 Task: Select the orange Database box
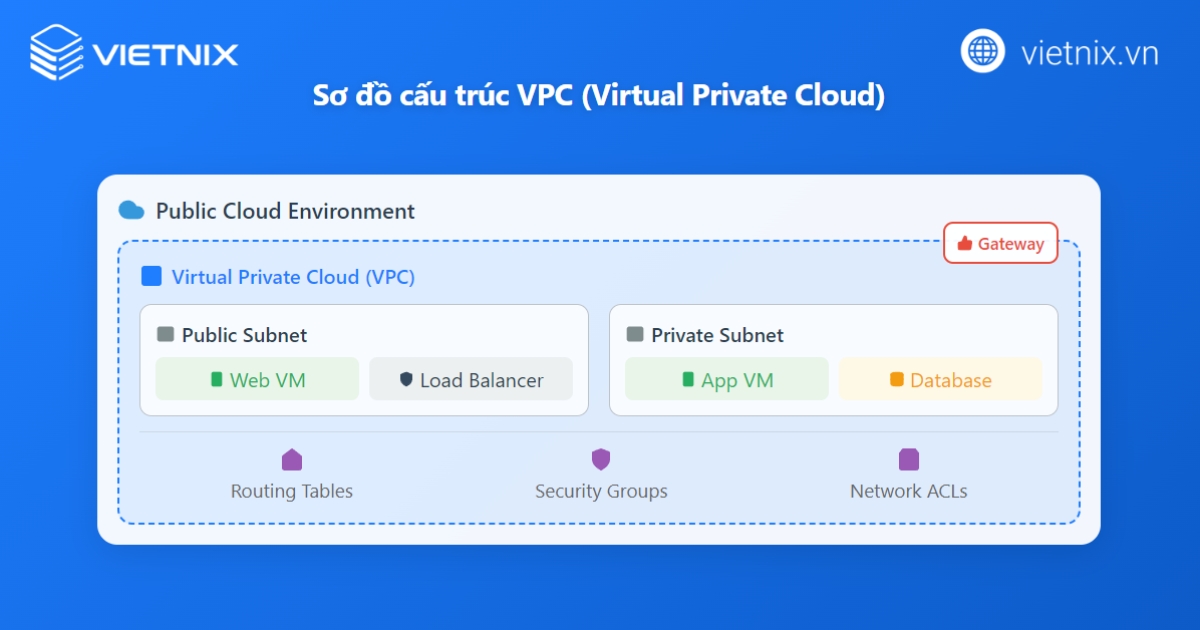pos(941,379)
